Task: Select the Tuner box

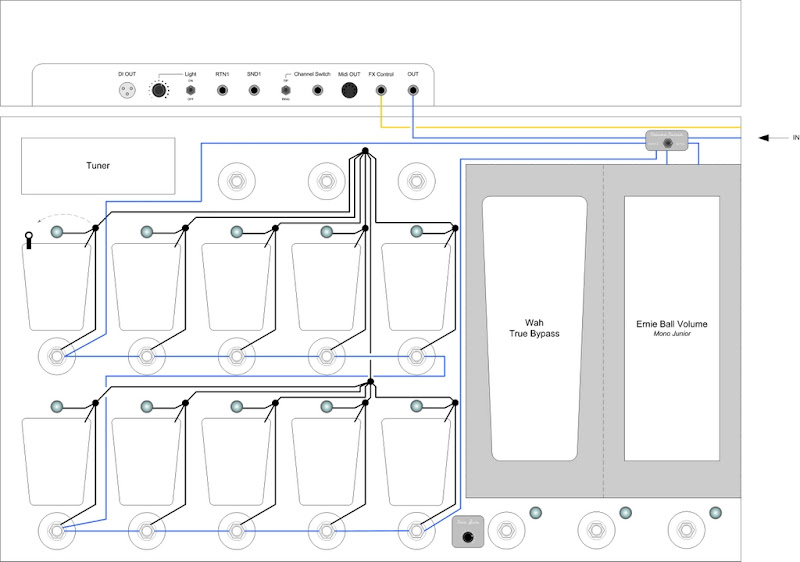Action: point(98,166)
